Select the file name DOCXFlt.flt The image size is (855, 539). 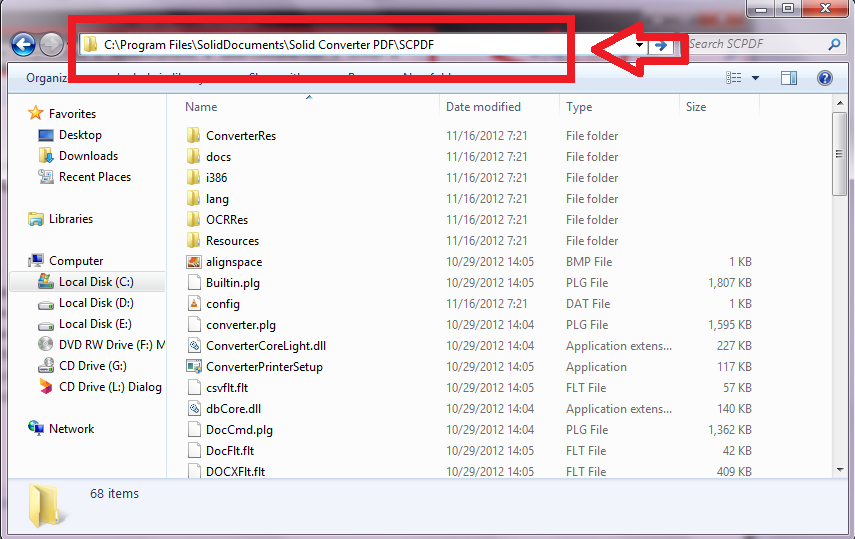tap(235, 472)
